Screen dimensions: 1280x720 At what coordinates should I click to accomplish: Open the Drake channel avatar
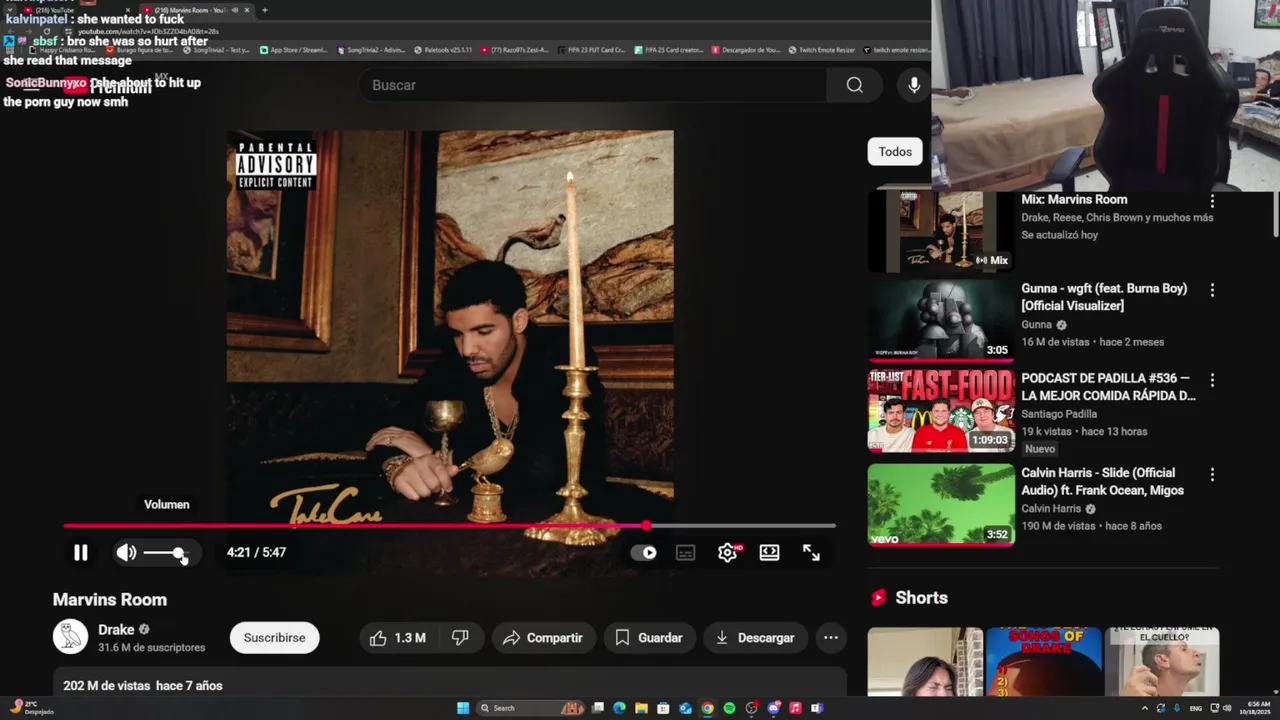click(x=70, y=637)
